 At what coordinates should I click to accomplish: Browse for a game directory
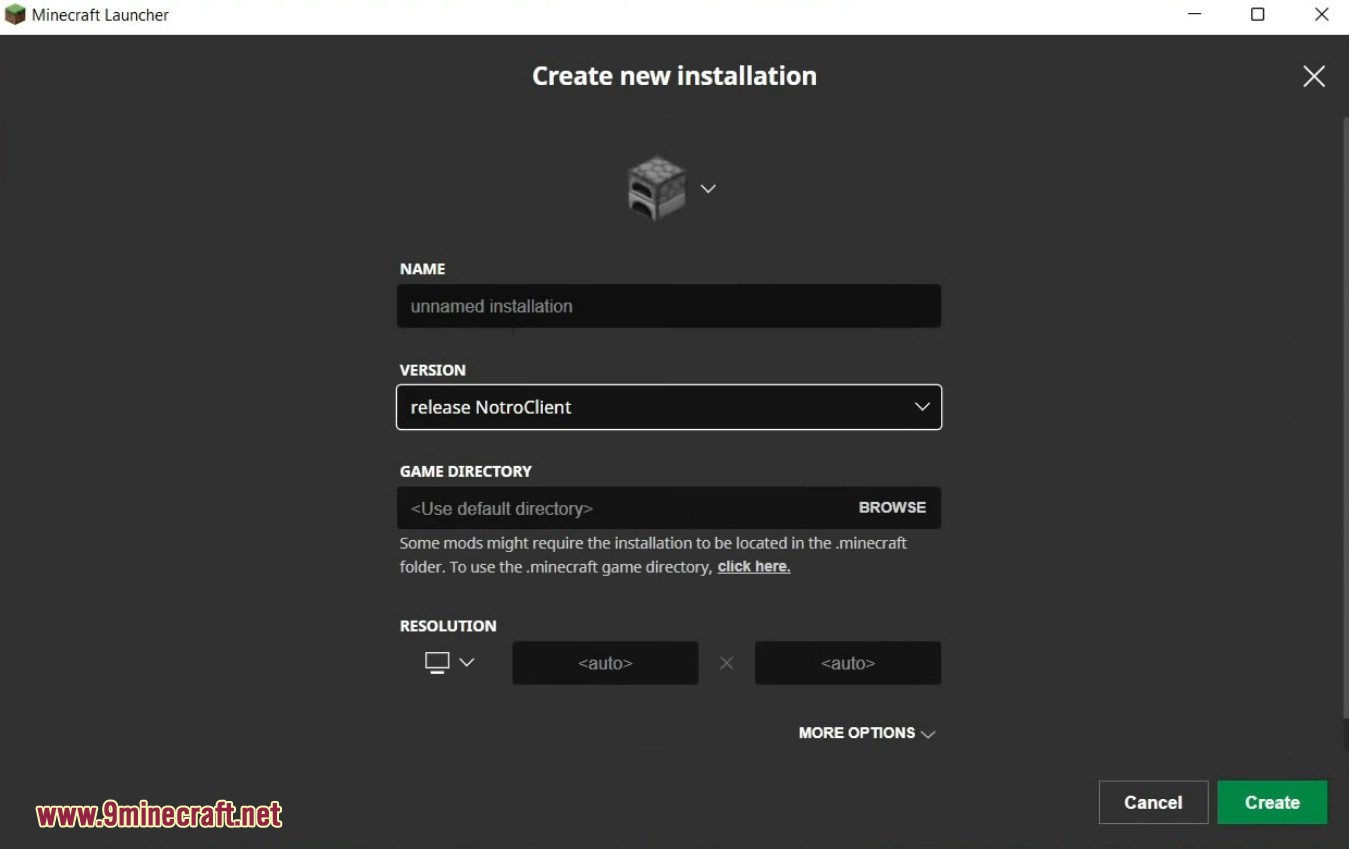click(892, 508)
